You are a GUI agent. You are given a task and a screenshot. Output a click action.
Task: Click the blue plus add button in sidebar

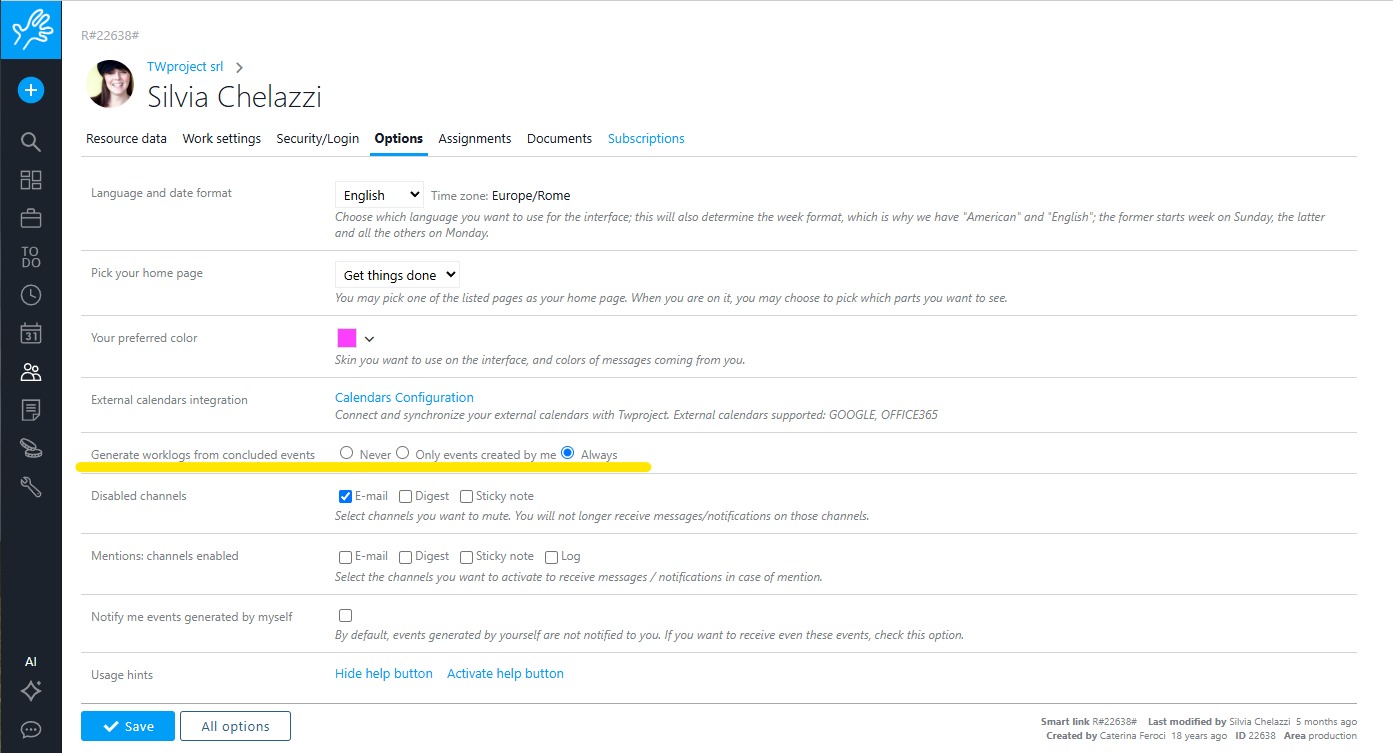point(31,90)
